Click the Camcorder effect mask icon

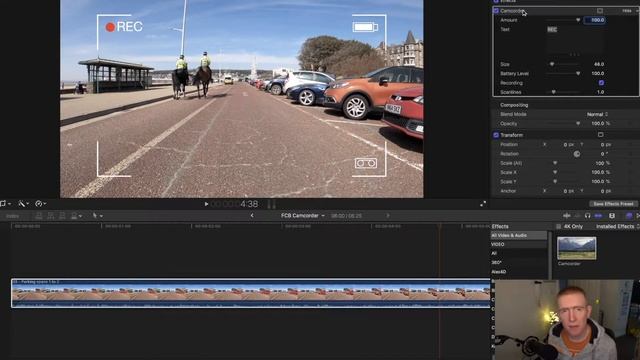pos(600,11)
